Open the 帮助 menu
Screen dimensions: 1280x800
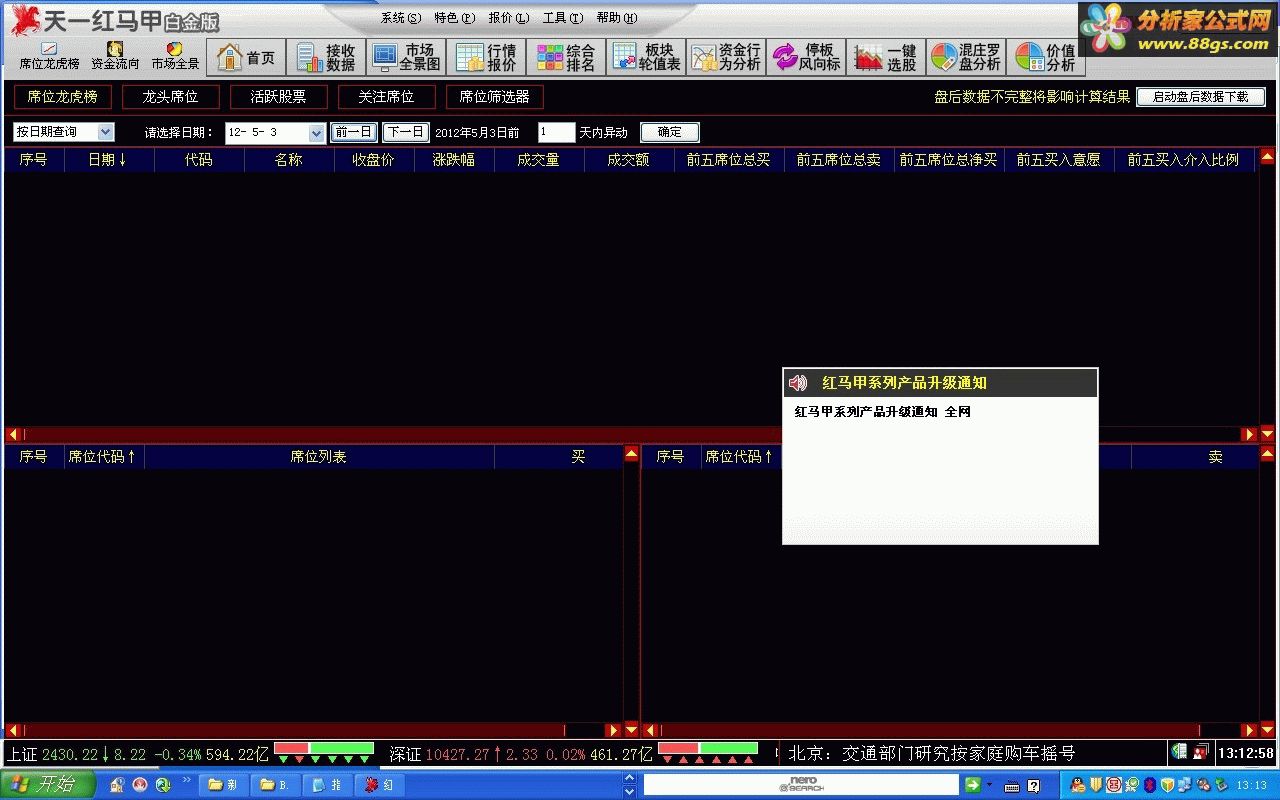[x=617, y=18]
